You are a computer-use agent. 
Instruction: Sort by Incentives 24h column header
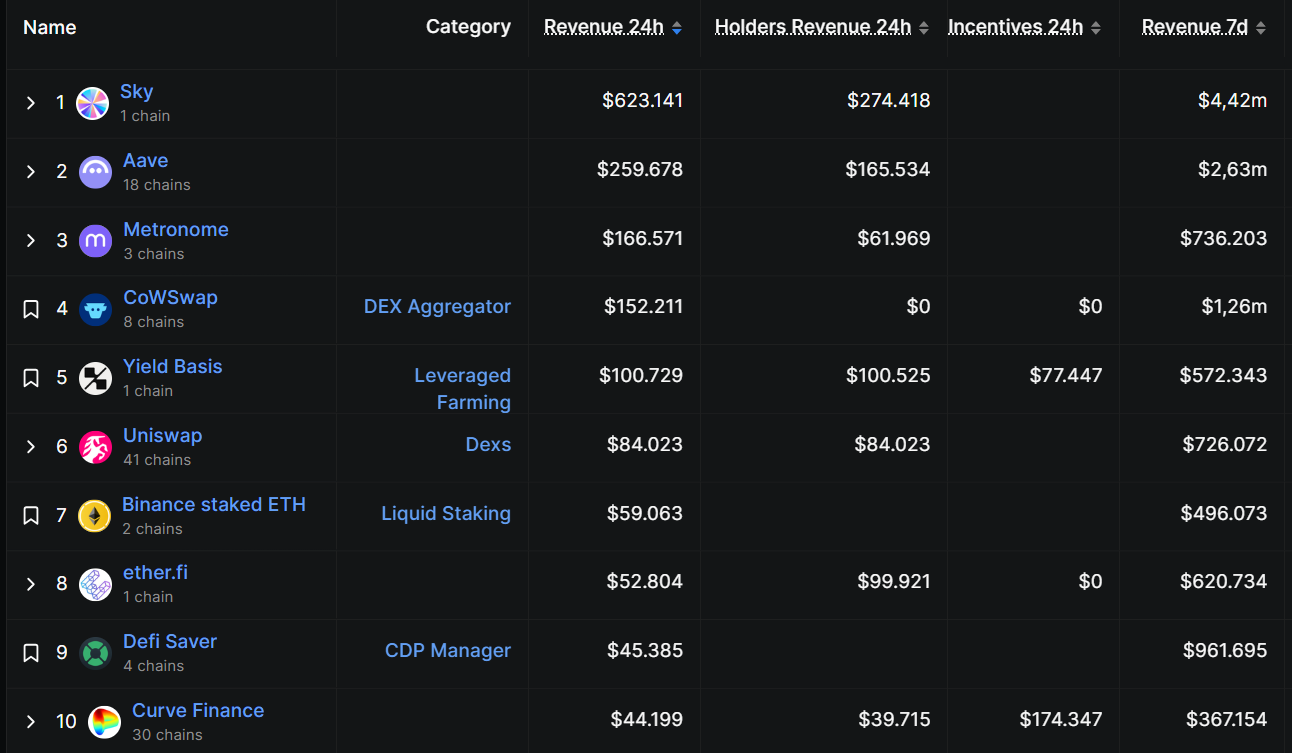(1015, 27)
